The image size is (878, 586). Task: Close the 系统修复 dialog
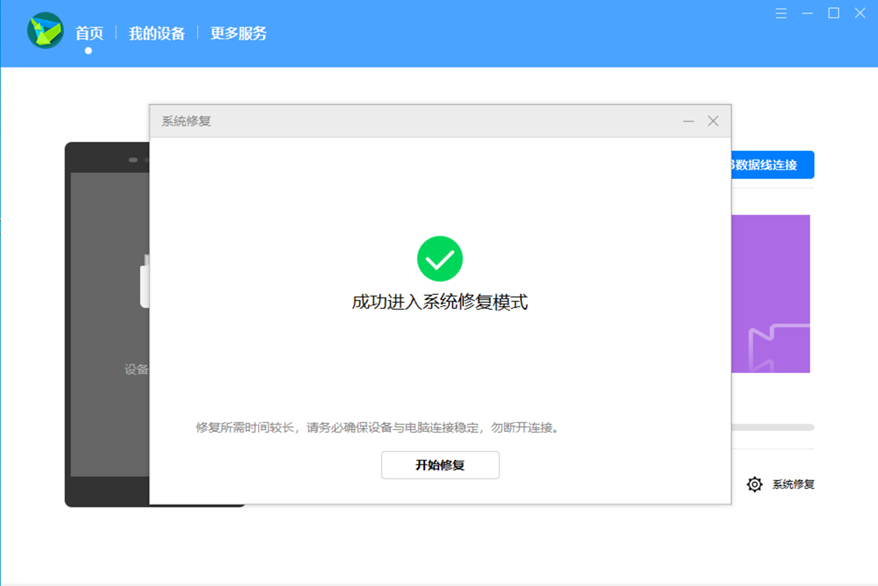click(x=713, y=121)
